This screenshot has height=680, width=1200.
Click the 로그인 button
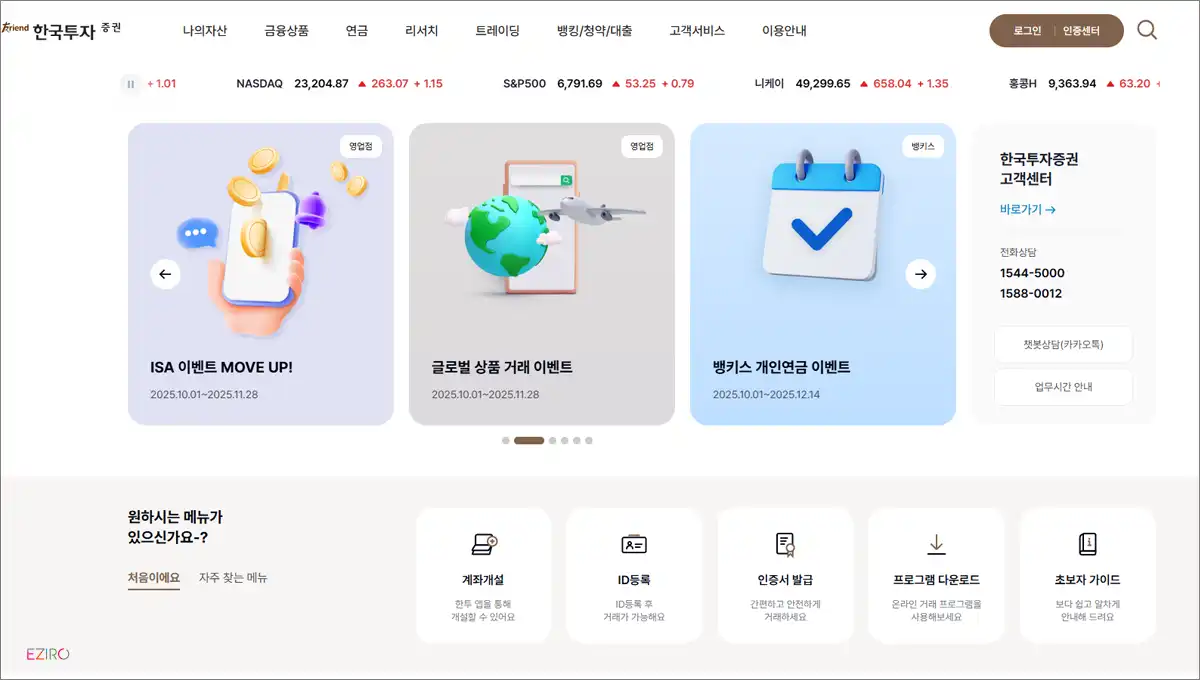(1027, 31)
